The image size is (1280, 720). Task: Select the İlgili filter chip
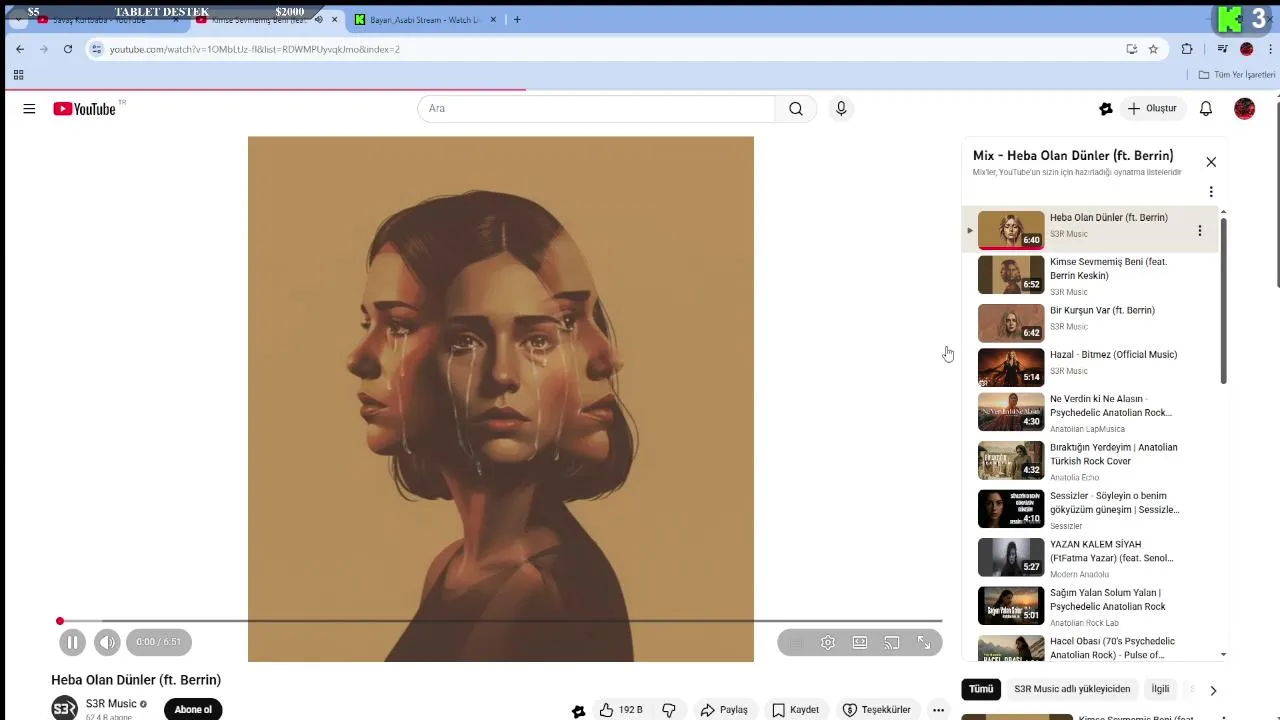(x=1160, y=689)
